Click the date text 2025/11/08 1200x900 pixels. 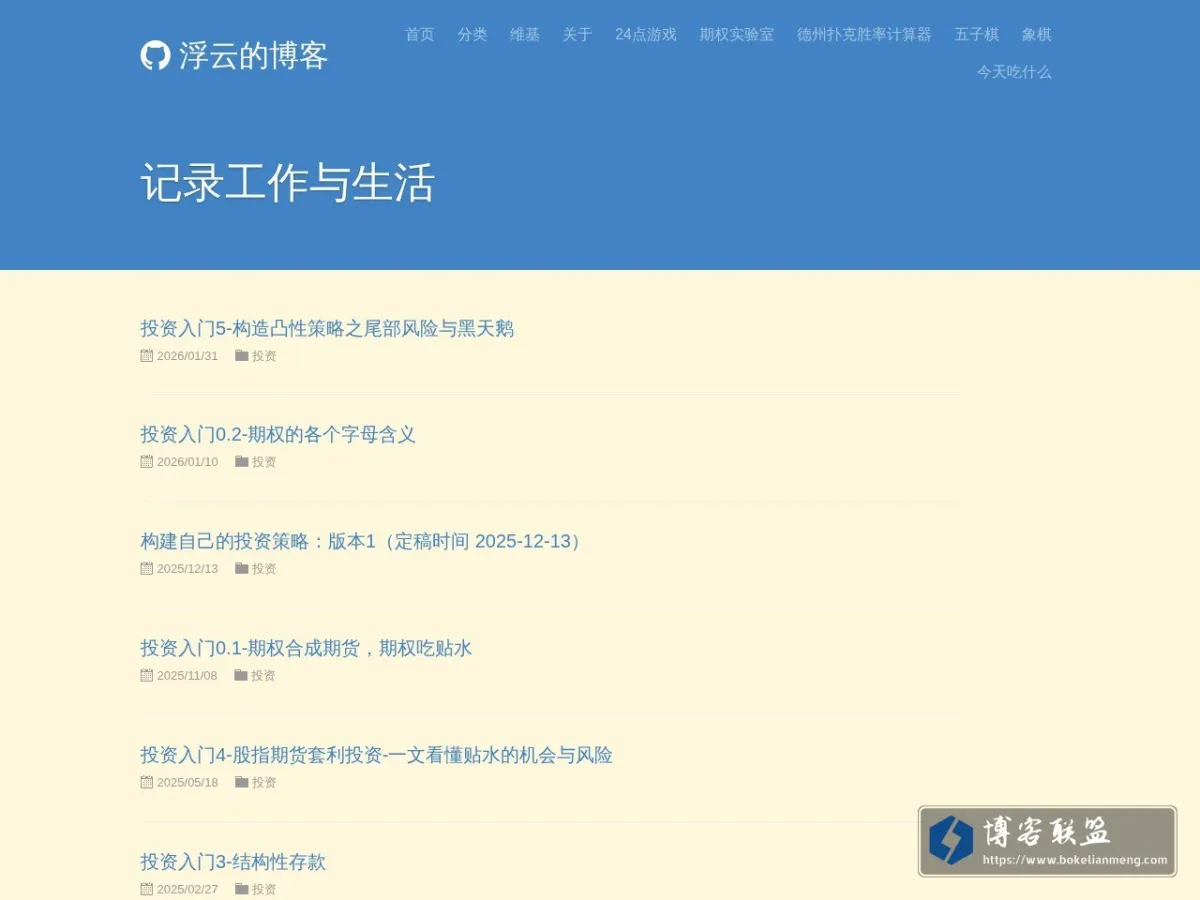pos(187,676)
